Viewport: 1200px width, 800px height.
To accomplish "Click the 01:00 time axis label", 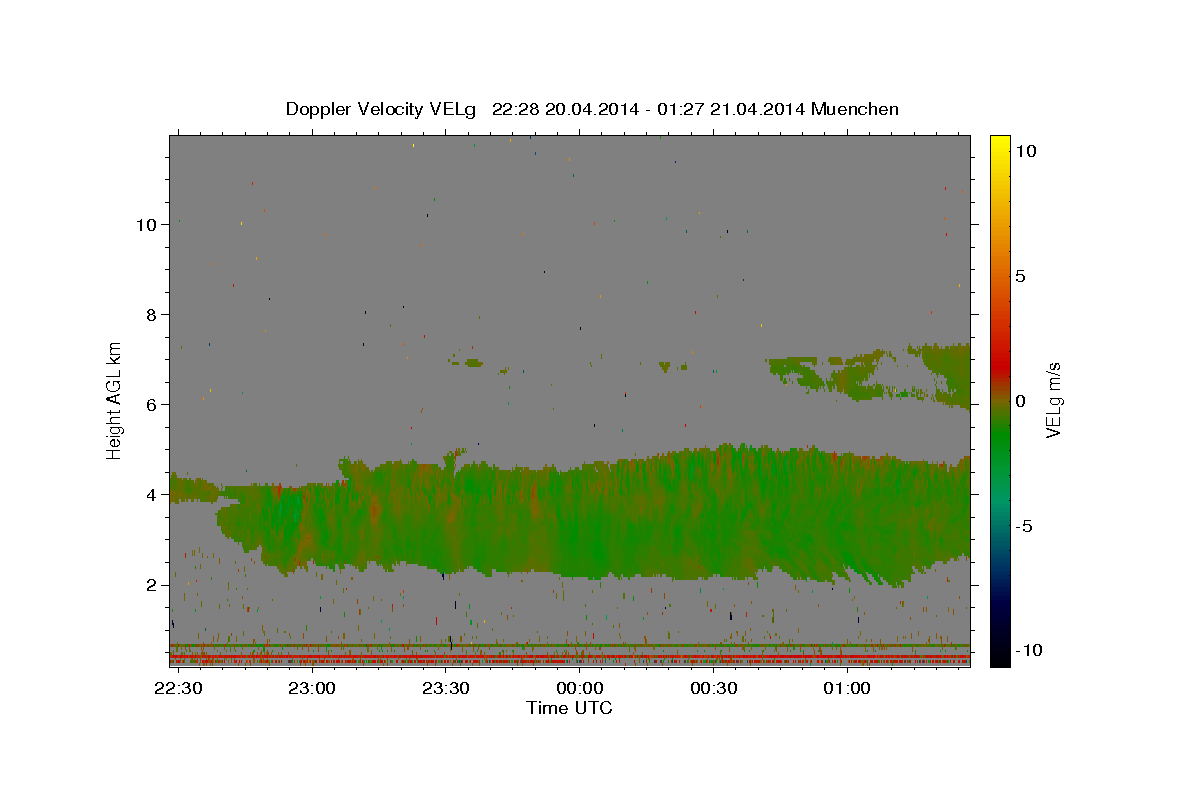I will (x=846, y=688).
